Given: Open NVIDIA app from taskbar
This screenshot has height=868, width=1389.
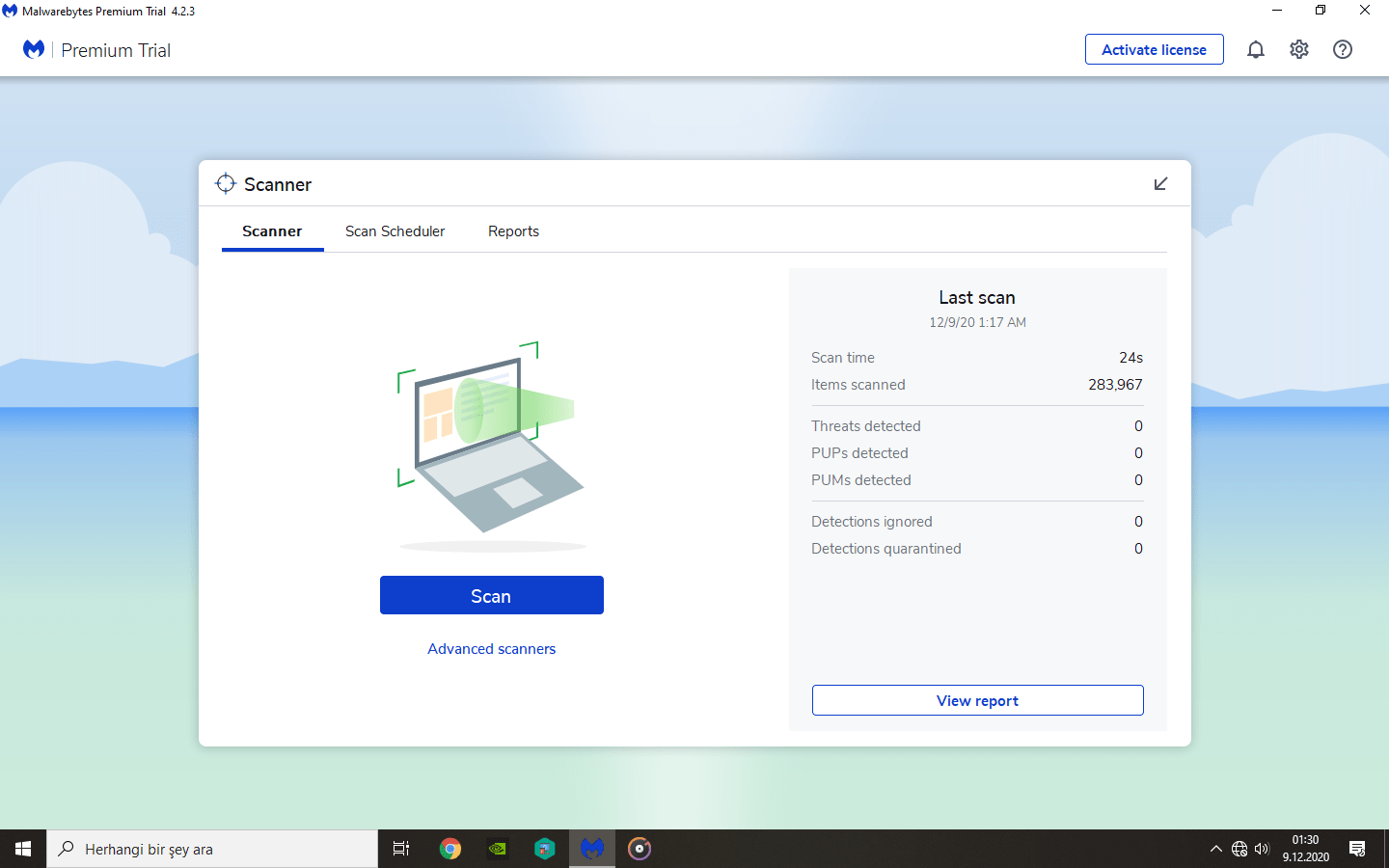Looking at the screenshot, I should pyautogui.click(x=497, y=849).
